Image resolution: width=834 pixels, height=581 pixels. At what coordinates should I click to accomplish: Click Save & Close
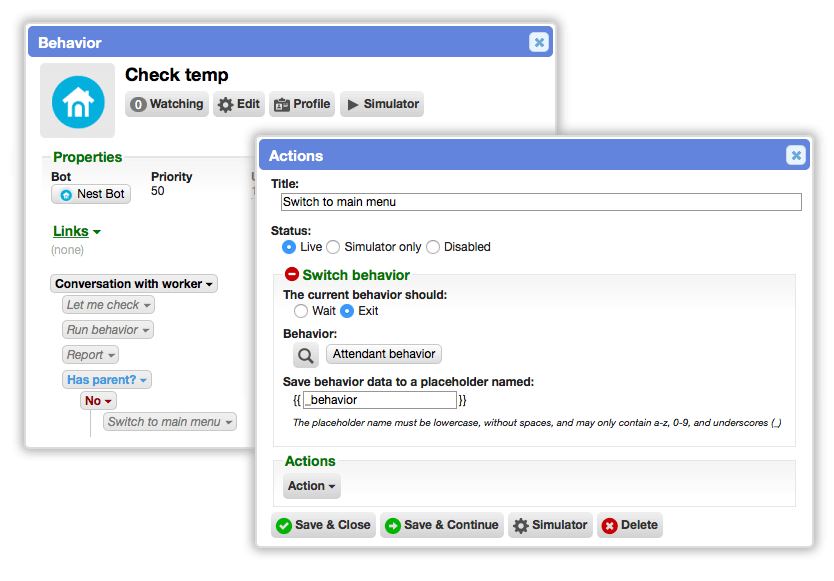(323, 525)
